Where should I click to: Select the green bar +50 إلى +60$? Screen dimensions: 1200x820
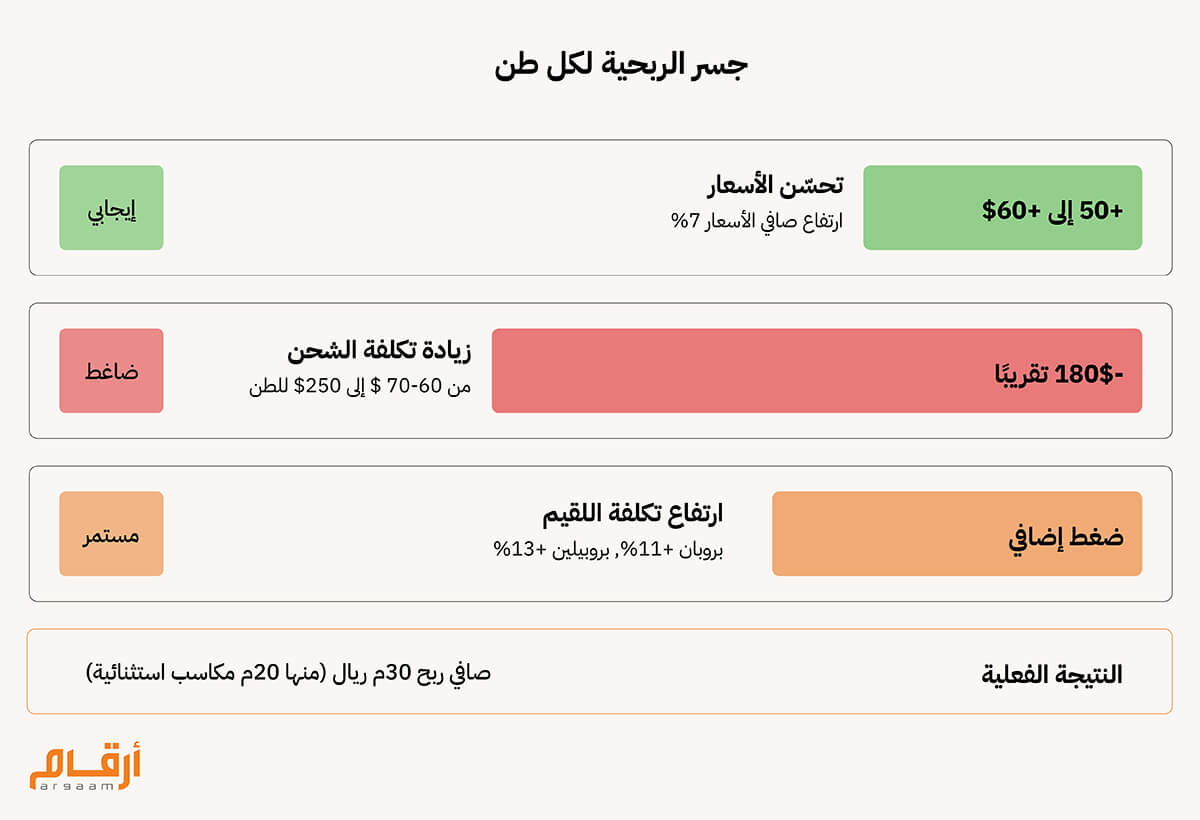coord(1002,208)
